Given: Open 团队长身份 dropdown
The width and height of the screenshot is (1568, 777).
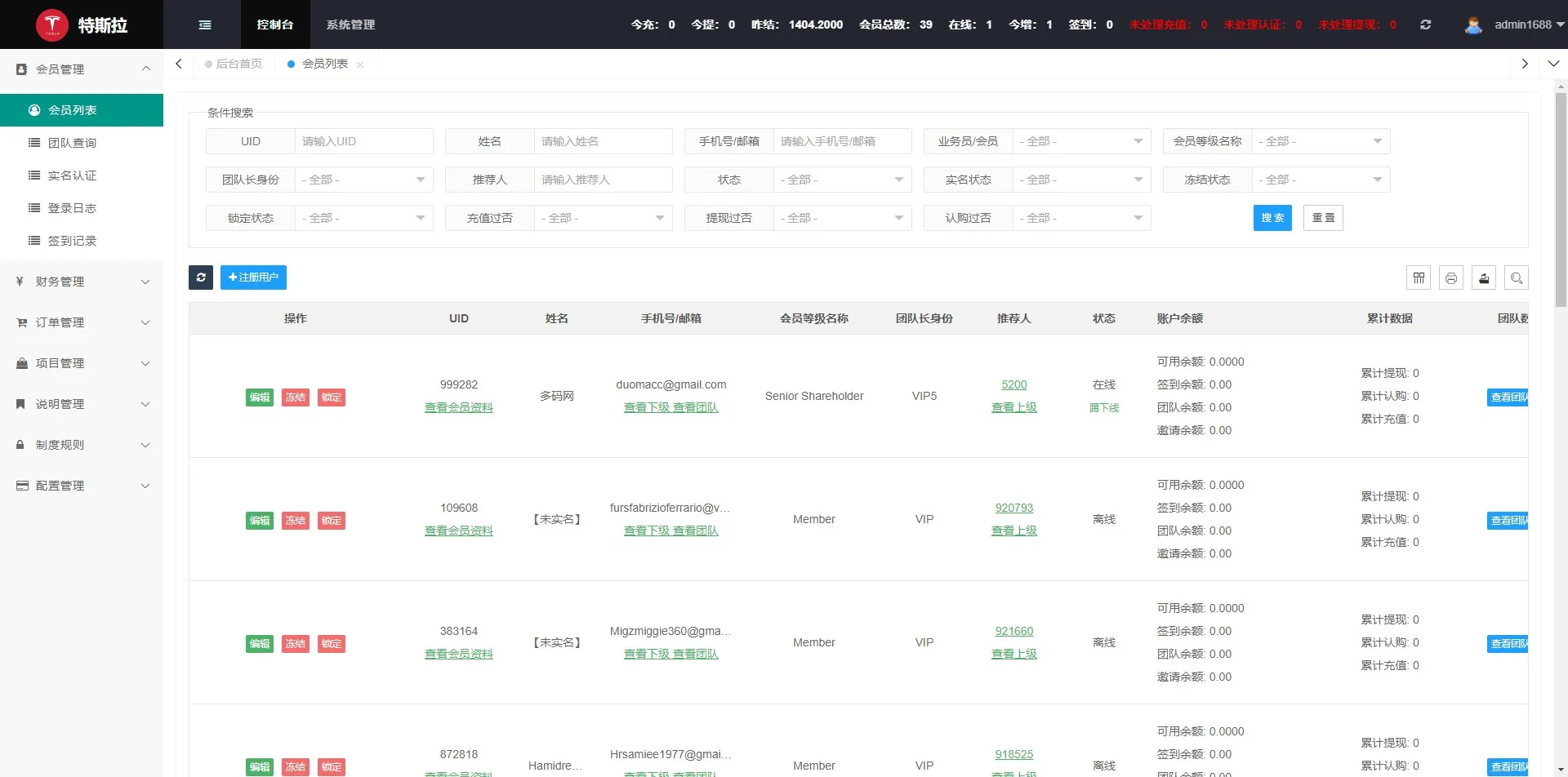Looking at the screenshot, I should pyautogui.click(x=363, y=180).
